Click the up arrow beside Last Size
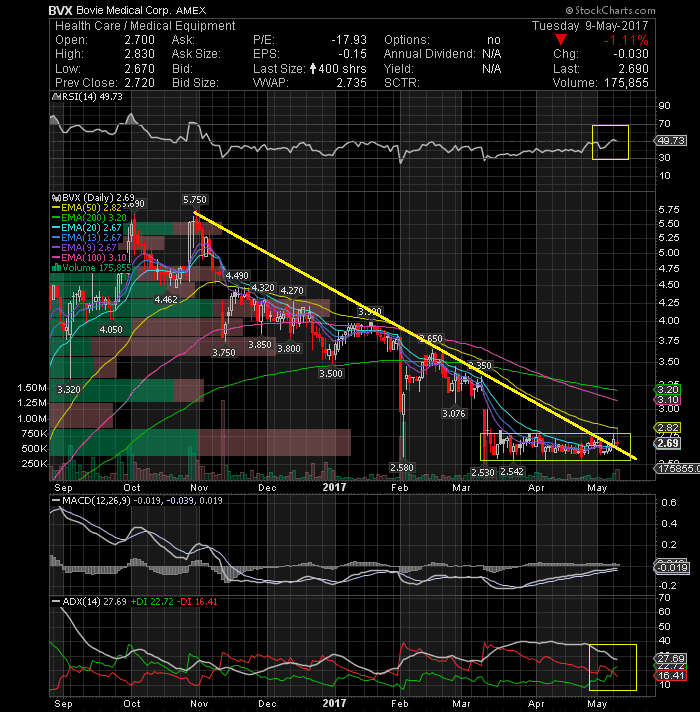The height and width of the screenshot is (712, 700). [313, 69]
